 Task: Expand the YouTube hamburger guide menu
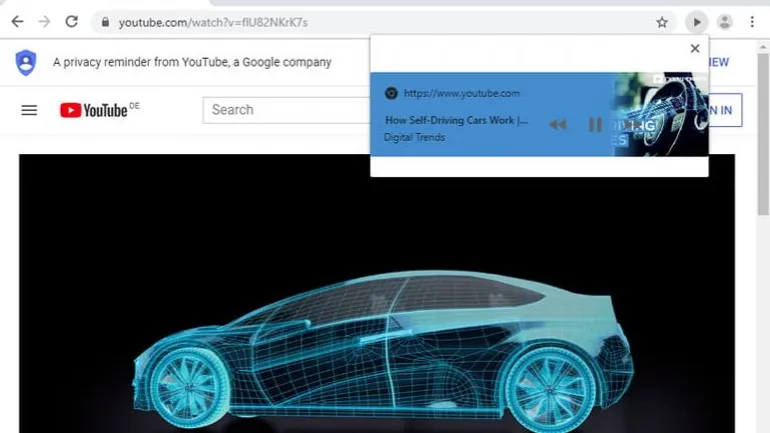(29, 110)
